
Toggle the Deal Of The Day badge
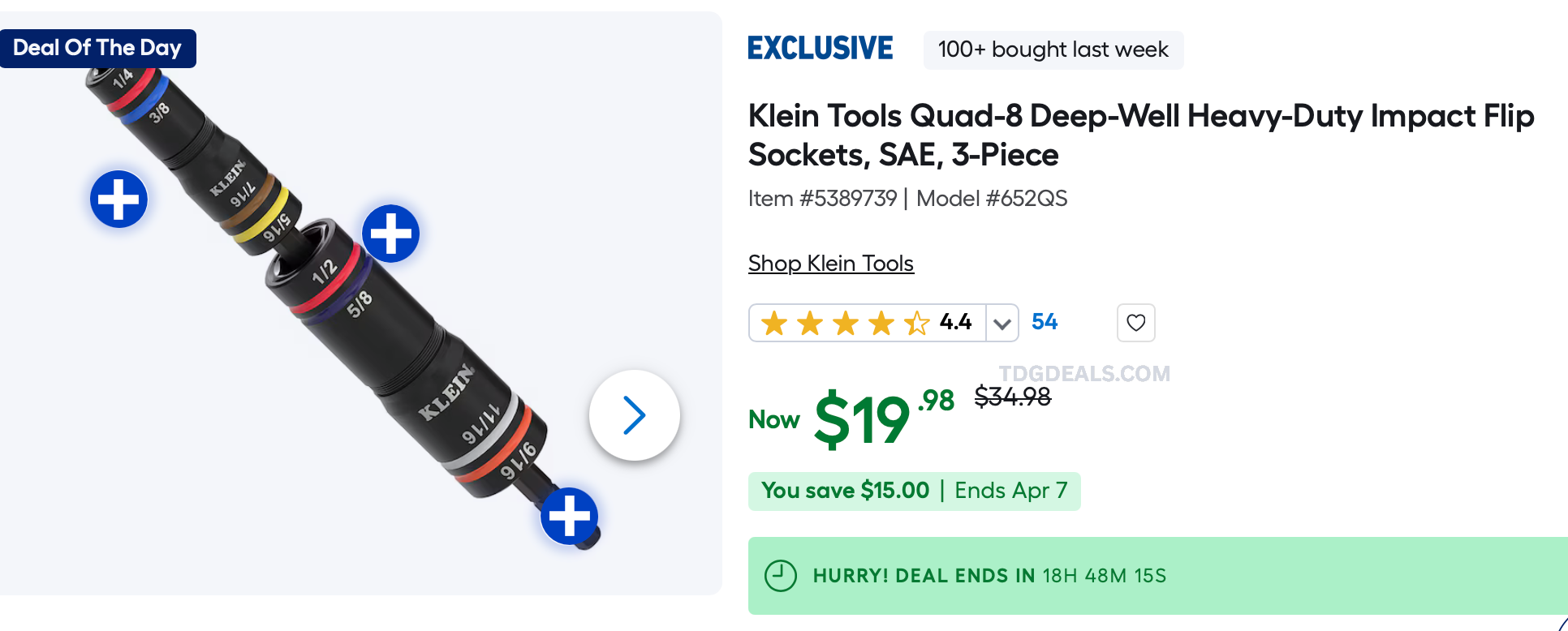tap(98, 48)
